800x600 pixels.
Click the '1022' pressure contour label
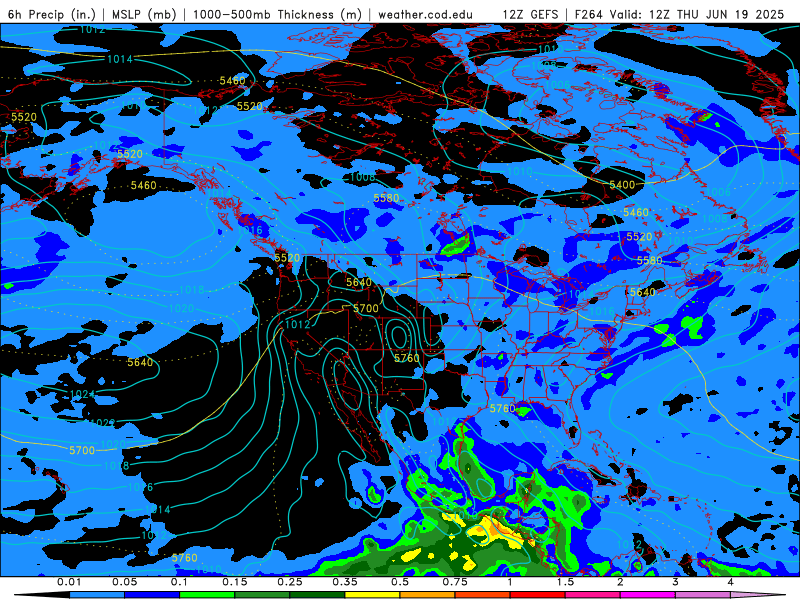click(102, 423)
